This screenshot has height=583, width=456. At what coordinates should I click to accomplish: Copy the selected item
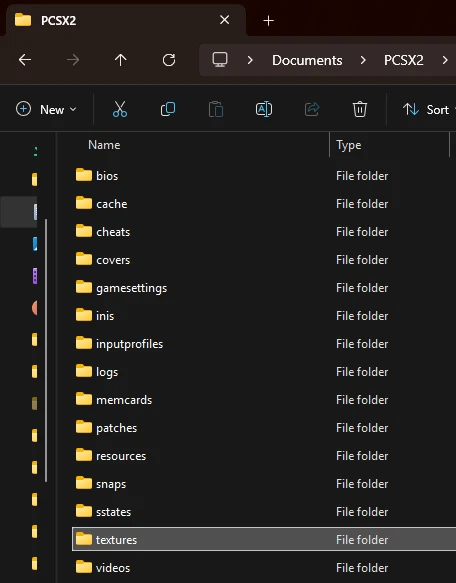pyautogui.click(x=168, y=109)
